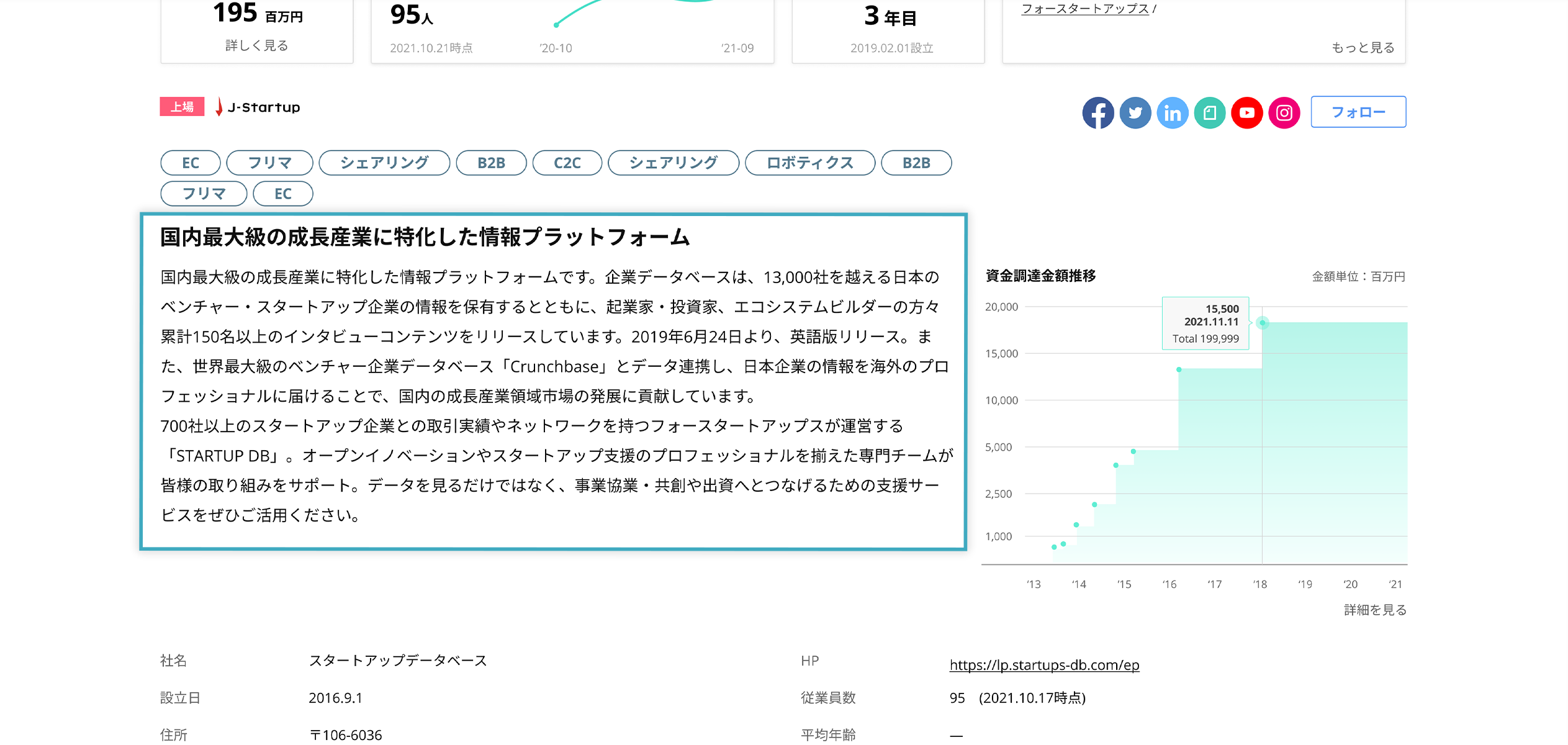Viewport: 1568px width, 745px height.
Task: Click the J-Startup logo badge
Action: (258, 107)
